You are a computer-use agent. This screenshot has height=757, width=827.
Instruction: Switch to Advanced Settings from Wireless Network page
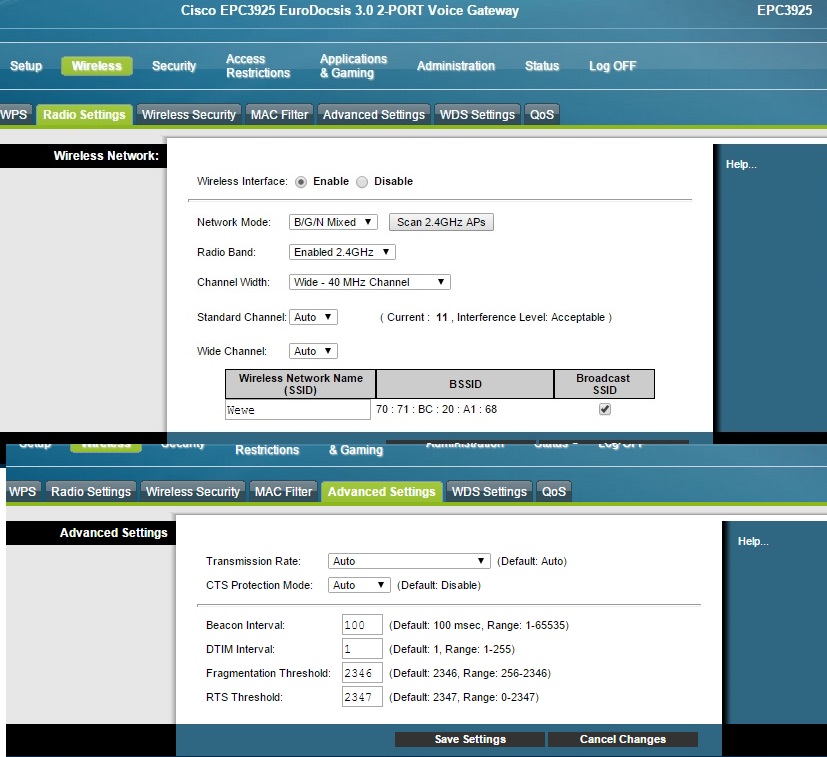(x=373, y=114)
